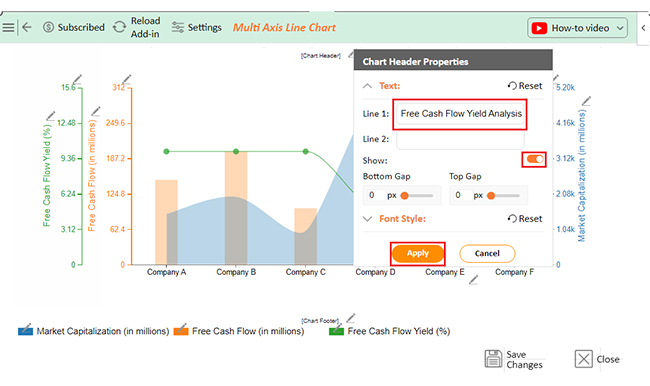Edit Free Cash Flow Yield axis label pencil
This screenshot has width=650, height=386.
51,116
